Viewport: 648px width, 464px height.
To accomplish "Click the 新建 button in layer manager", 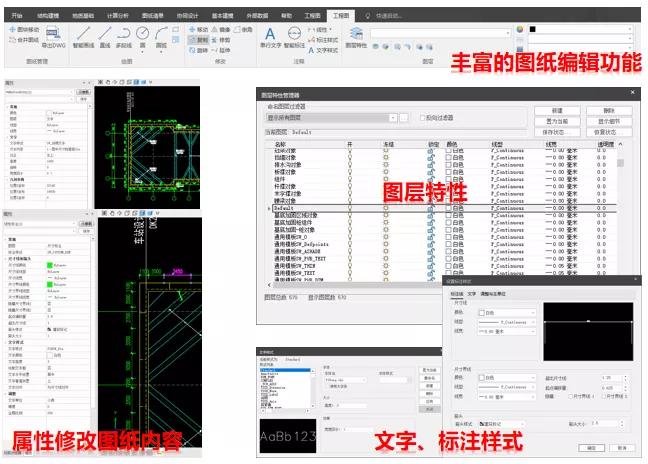I will (557, 111).
